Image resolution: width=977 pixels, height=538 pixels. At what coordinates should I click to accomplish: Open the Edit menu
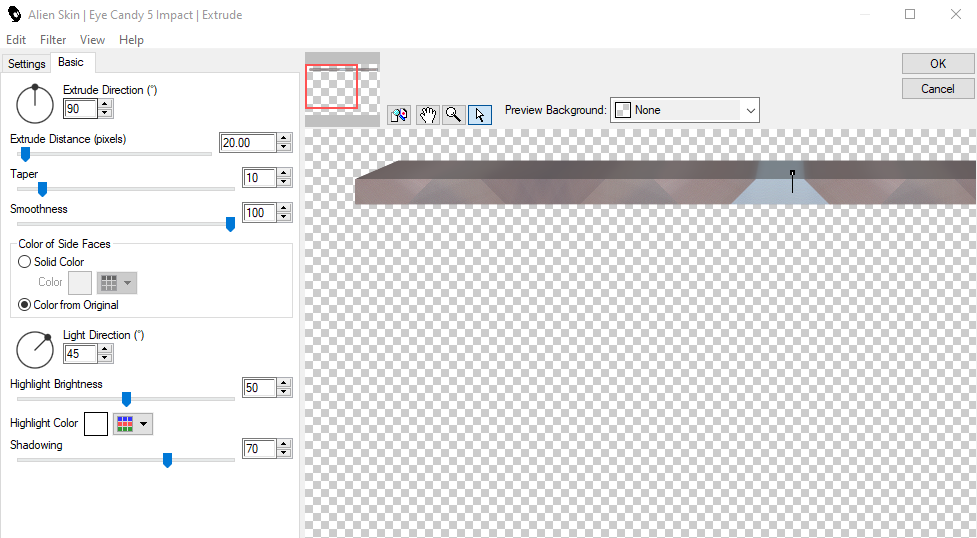click(x=16, y=40)
